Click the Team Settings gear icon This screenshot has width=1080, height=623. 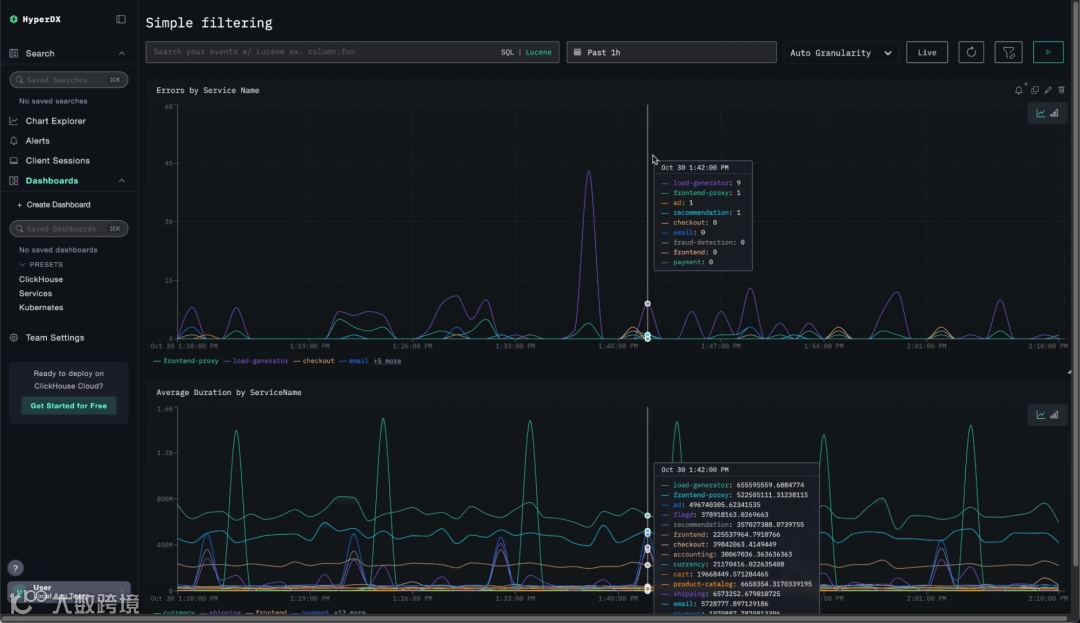click(14, 337)
